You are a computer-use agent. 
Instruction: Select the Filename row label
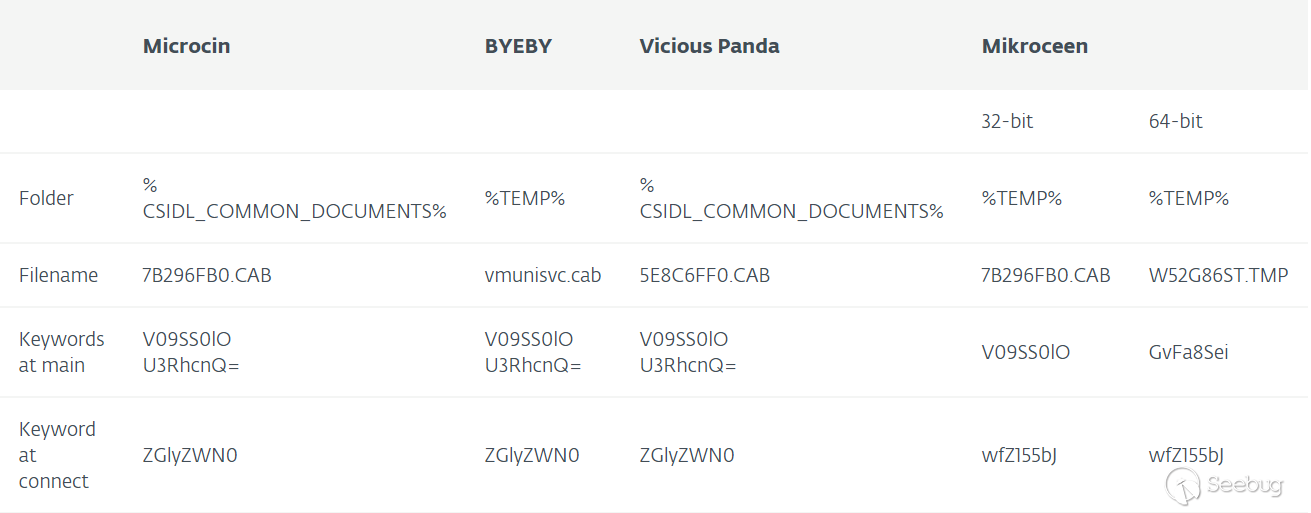[58, 275]
